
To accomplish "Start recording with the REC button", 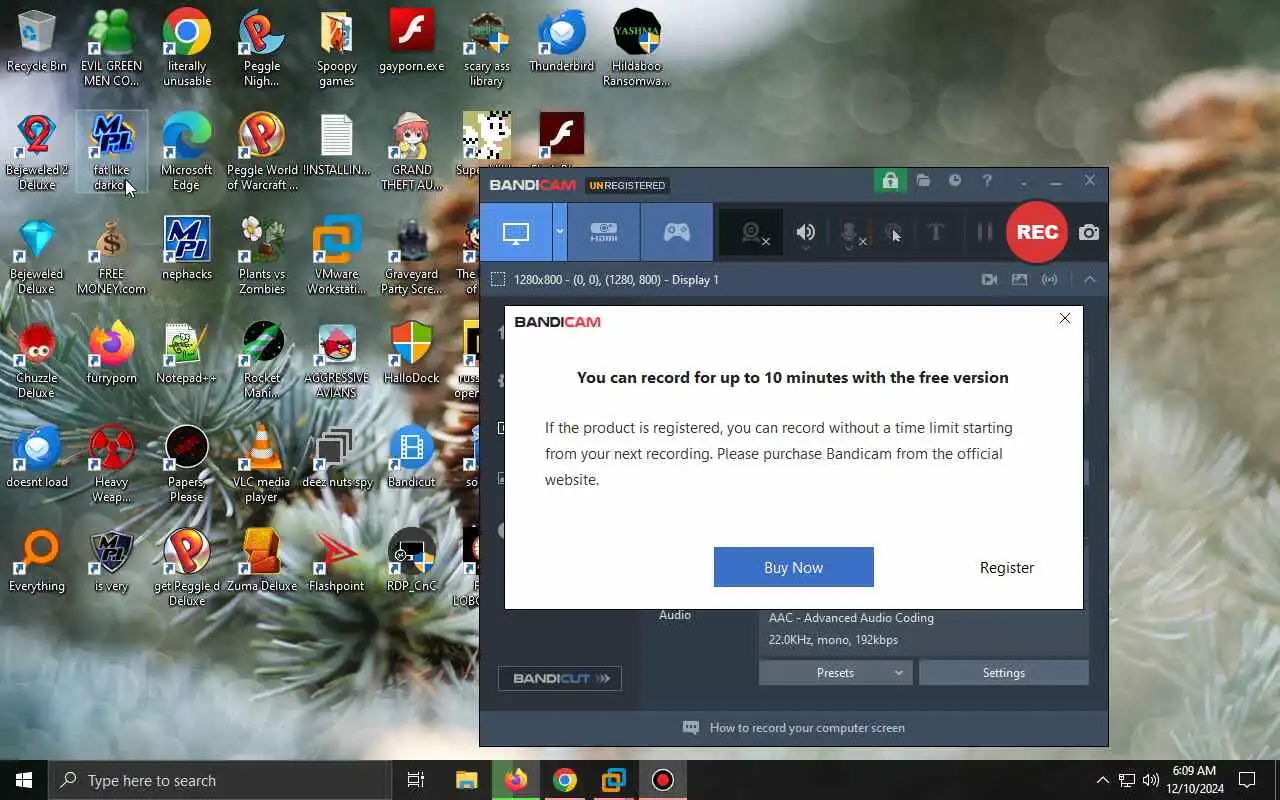I will tap(1037, 232).
